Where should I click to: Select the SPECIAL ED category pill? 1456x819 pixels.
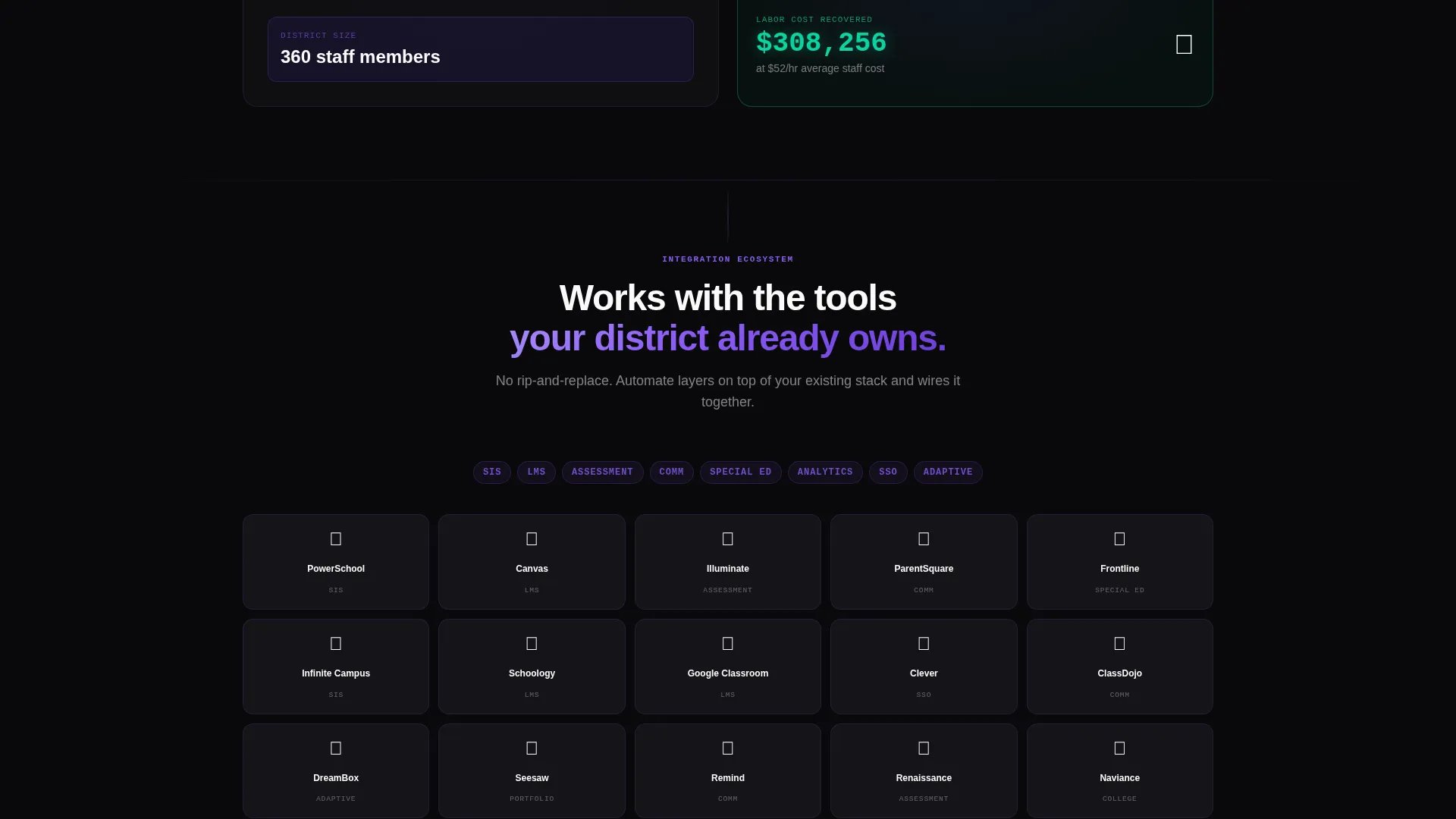740,472
